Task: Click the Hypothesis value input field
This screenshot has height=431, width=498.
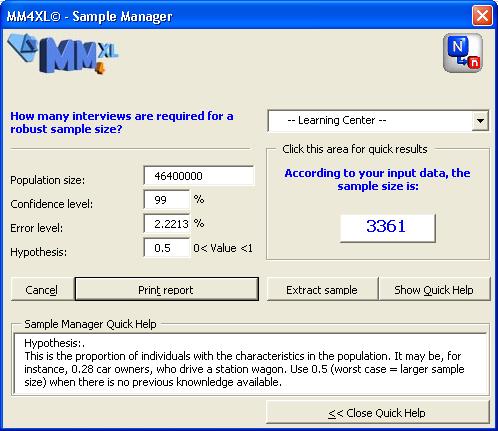Action: tap(167, 248)
